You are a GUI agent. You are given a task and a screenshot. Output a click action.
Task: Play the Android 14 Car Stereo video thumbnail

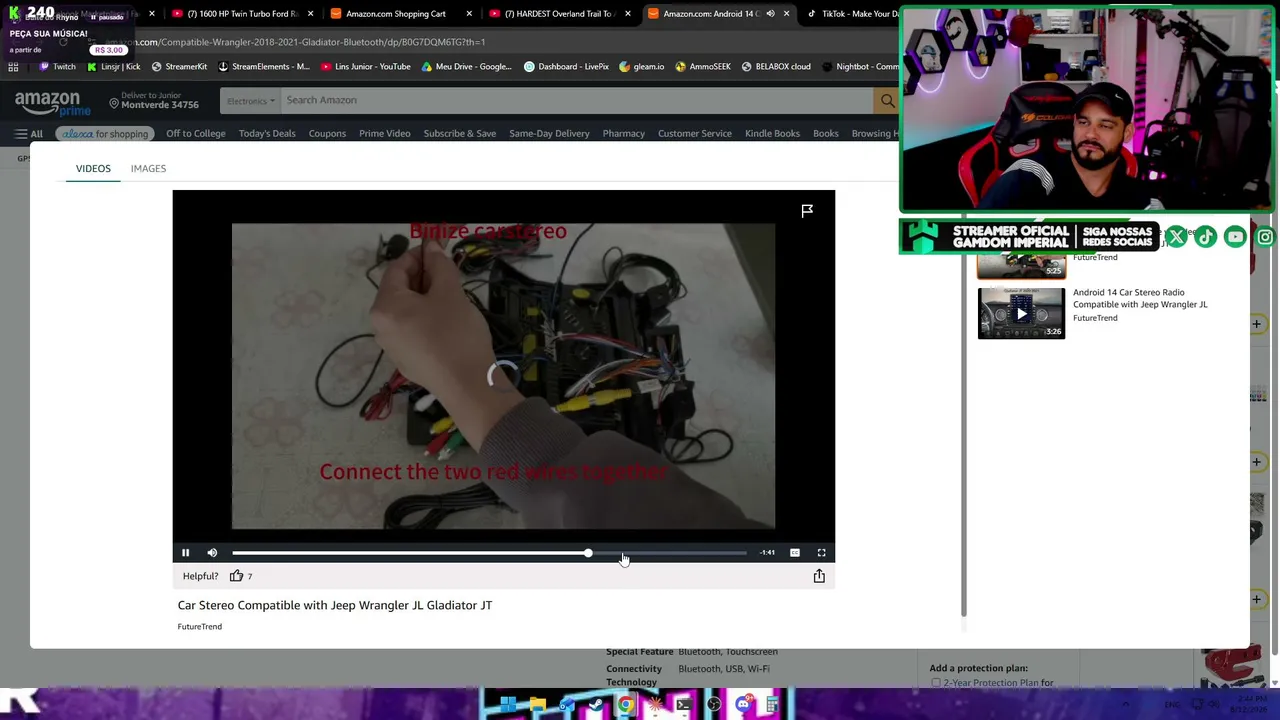[1021, 313]
